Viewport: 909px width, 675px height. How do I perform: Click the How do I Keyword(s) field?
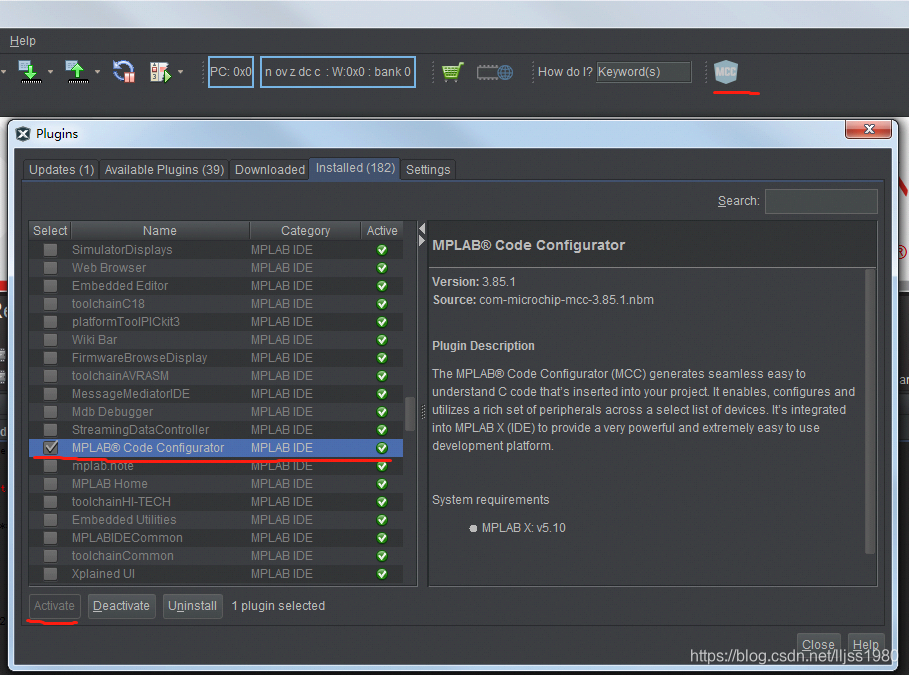coord(643,72)
